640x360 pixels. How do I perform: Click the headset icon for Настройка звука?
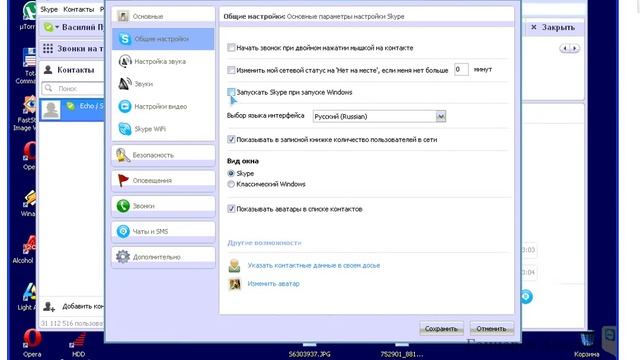click(x=124, y=61)
